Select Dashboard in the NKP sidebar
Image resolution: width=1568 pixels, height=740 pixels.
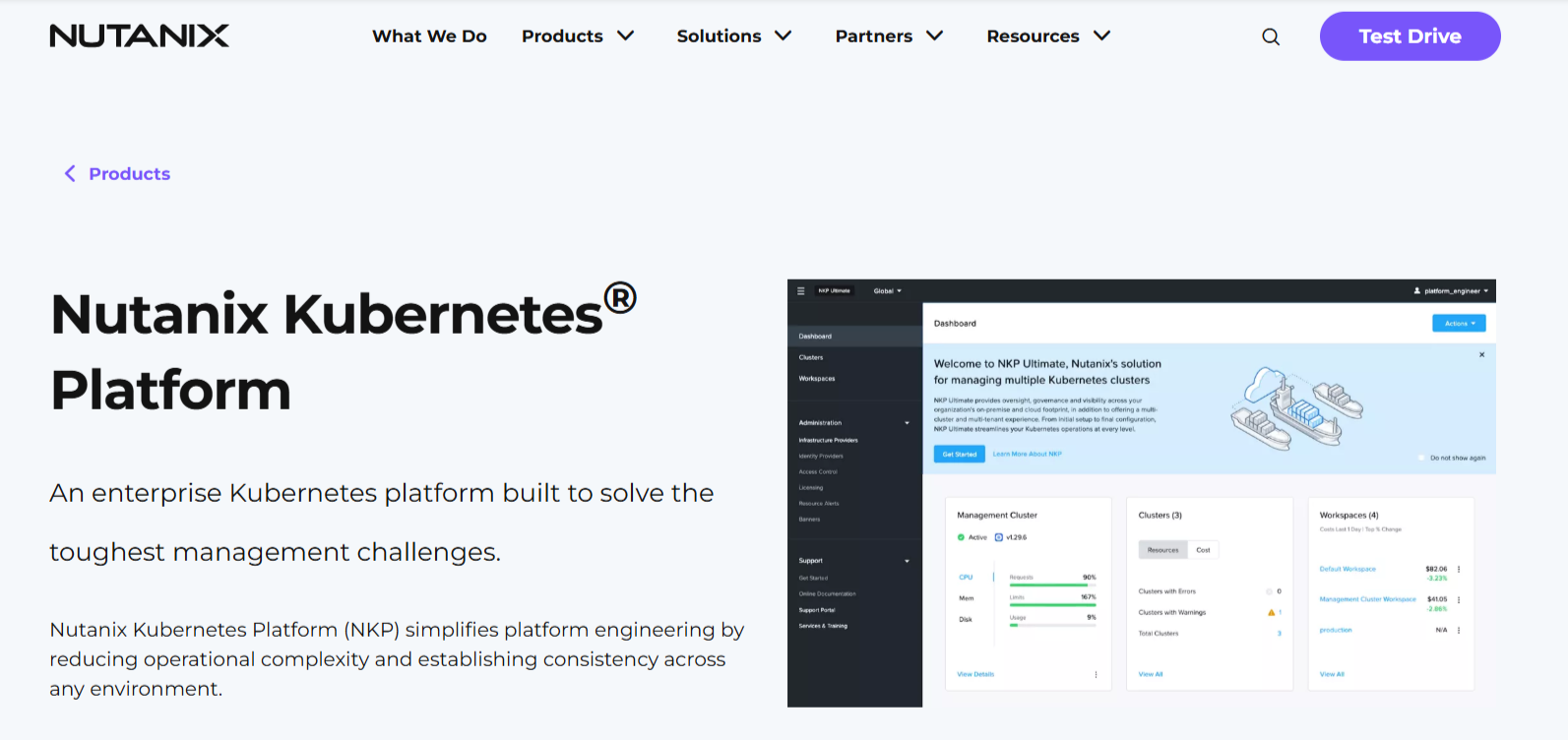(854, 337)
